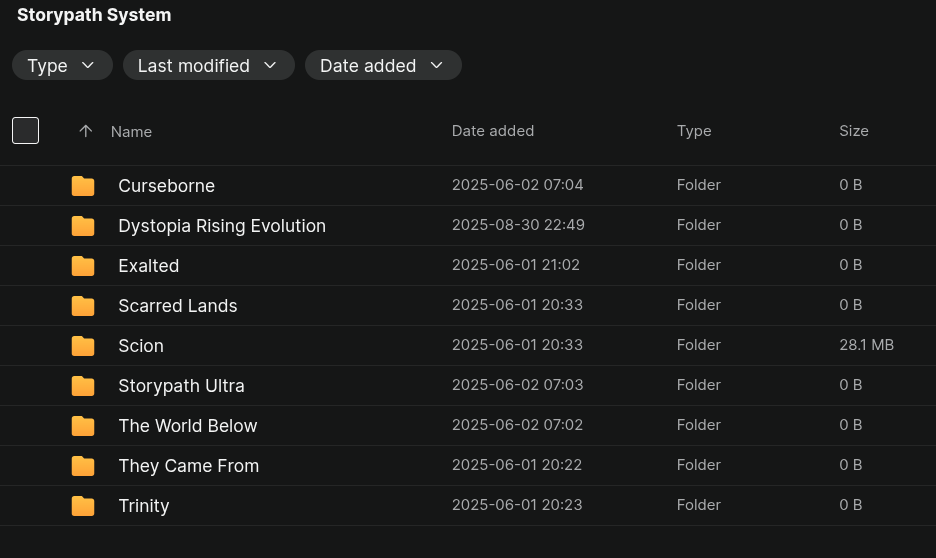Screen dimensions: 936x558
Task: Select the Scion row's 28.1 MB size
Action: (866, 345)
